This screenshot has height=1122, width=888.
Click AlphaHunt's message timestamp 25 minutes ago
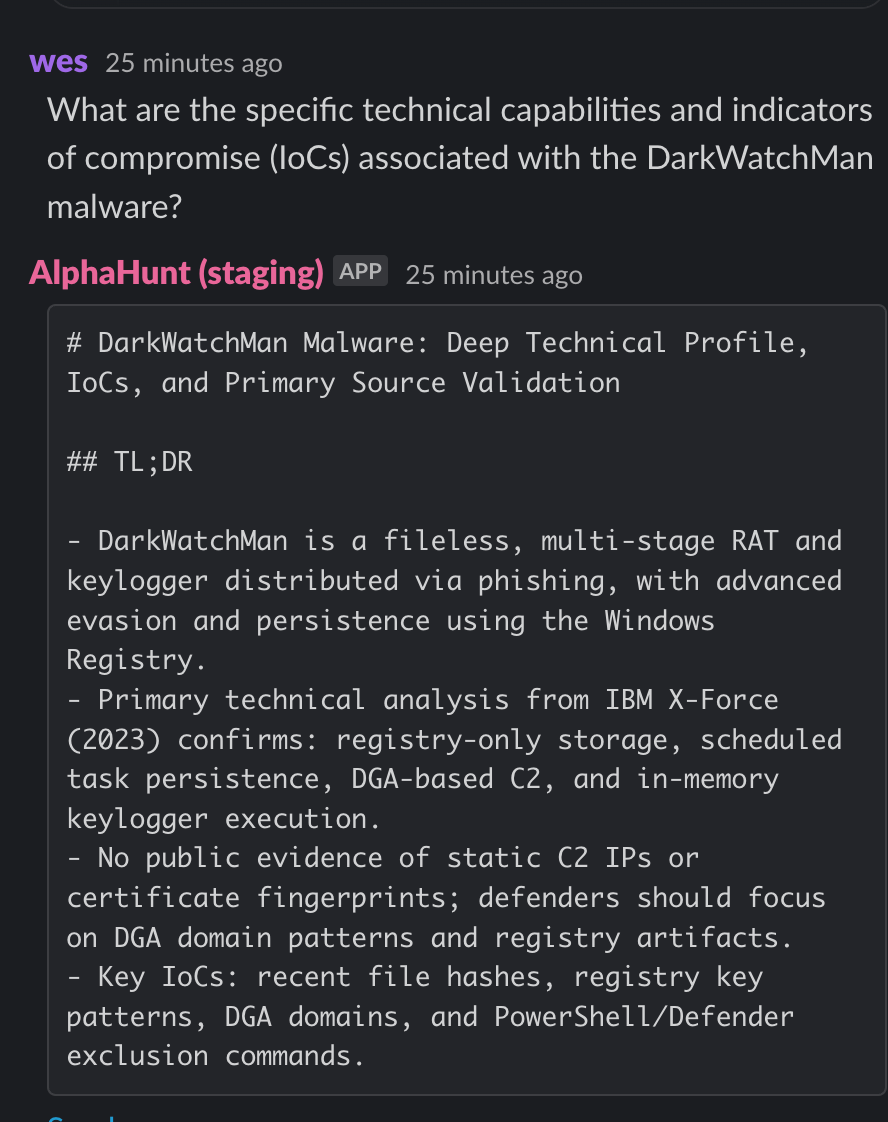pos(494,275)
